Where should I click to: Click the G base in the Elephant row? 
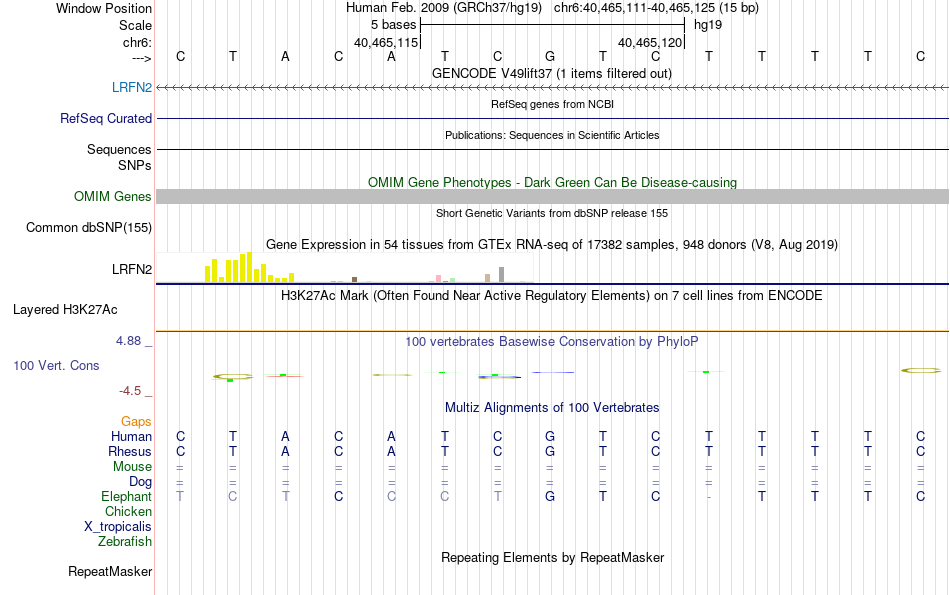[x=550, y=496]
